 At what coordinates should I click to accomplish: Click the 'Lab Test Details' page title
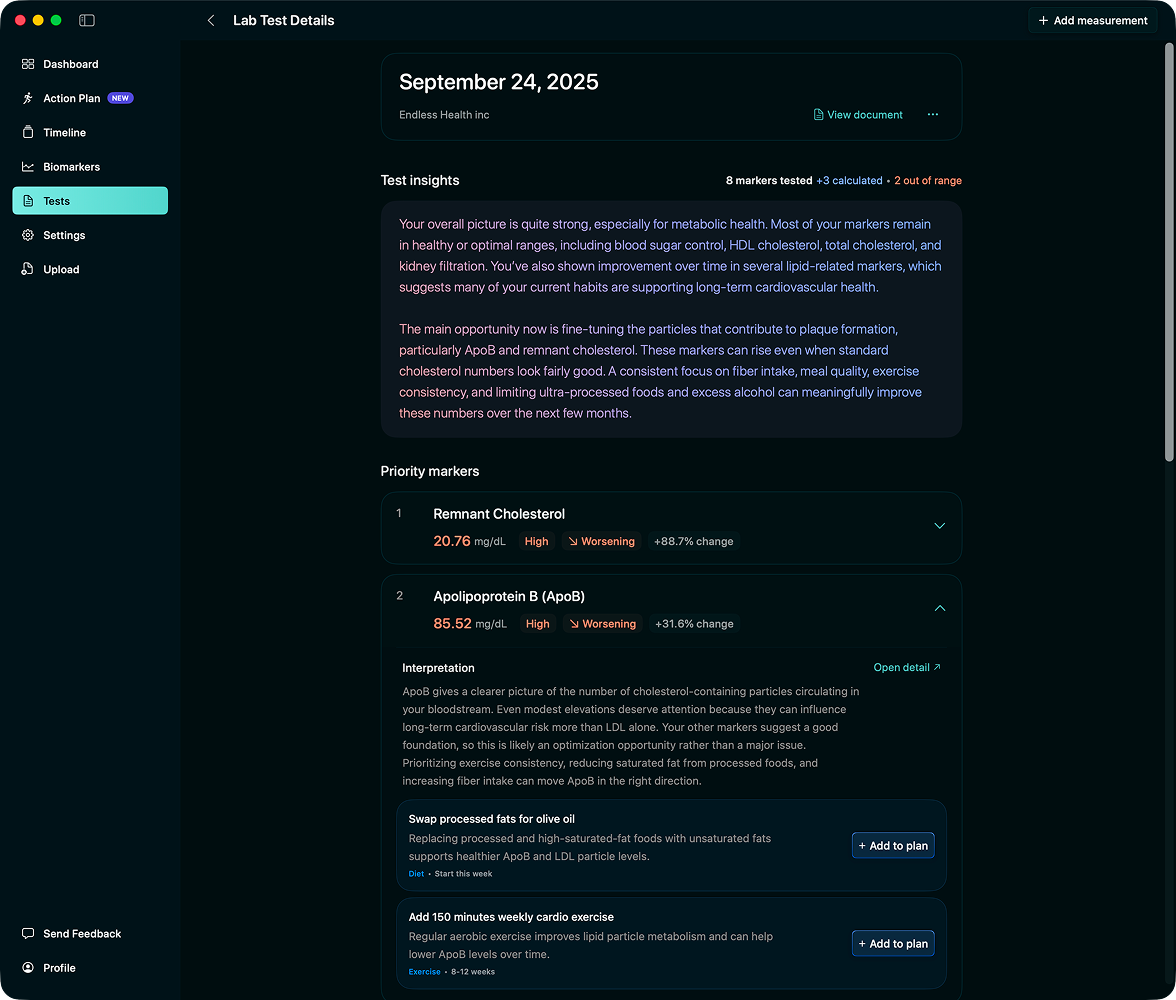coord(284,20)
